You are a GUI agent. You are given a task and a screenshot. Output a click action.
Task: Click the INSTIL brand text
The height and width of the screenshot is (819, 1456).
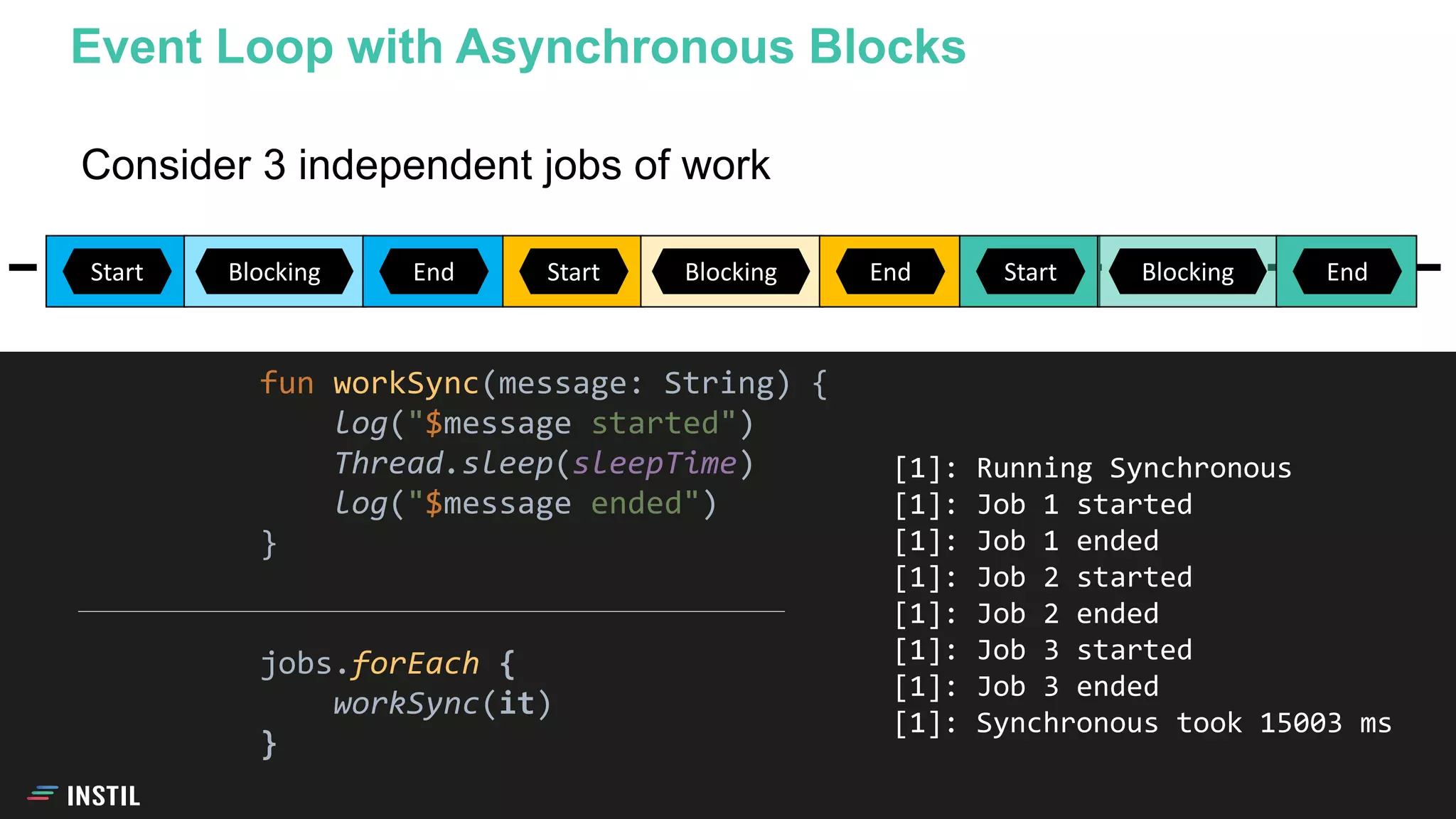pyautogui.click(x=104, y=796)
